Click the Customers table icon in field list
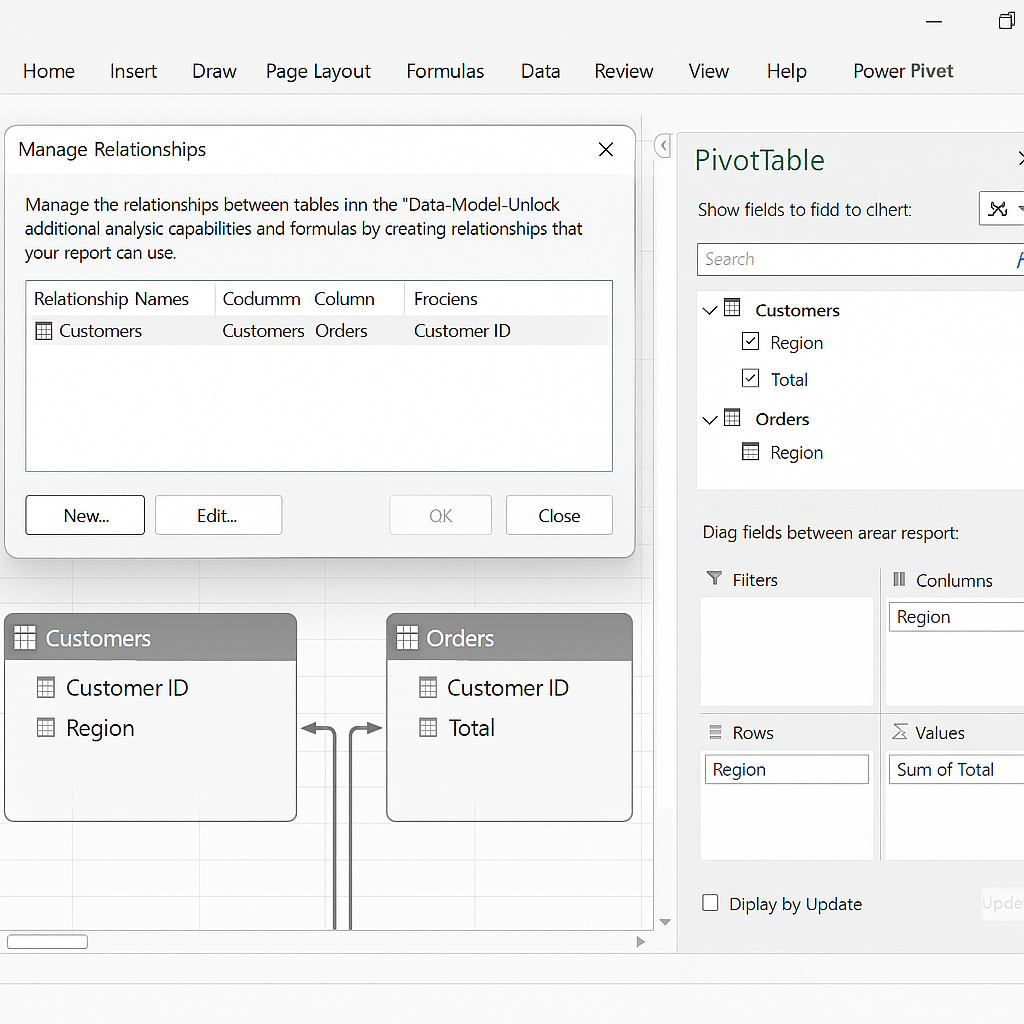The height and width of the screenshot is (1024, 1024). 732,308
